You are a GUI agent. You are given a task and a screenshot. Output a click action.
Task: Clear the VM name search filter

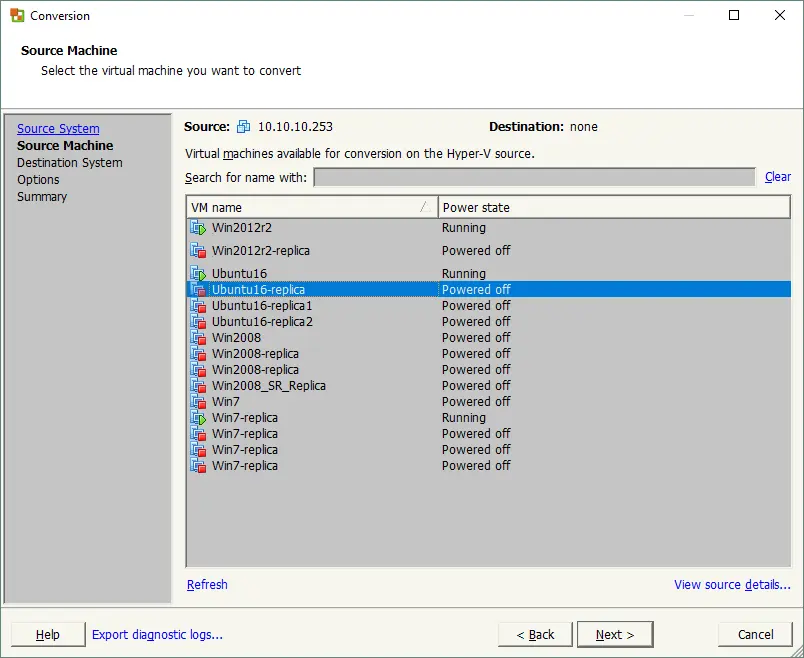778,176
